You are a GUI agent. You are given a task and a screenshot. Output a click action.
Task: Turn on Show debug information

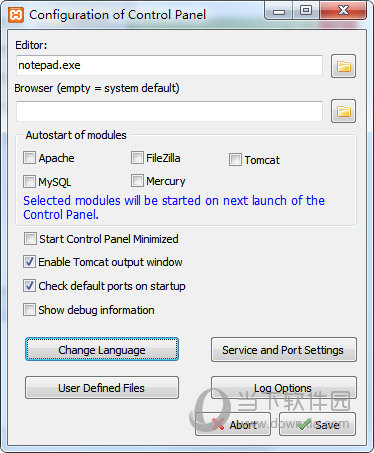(29, 310)
